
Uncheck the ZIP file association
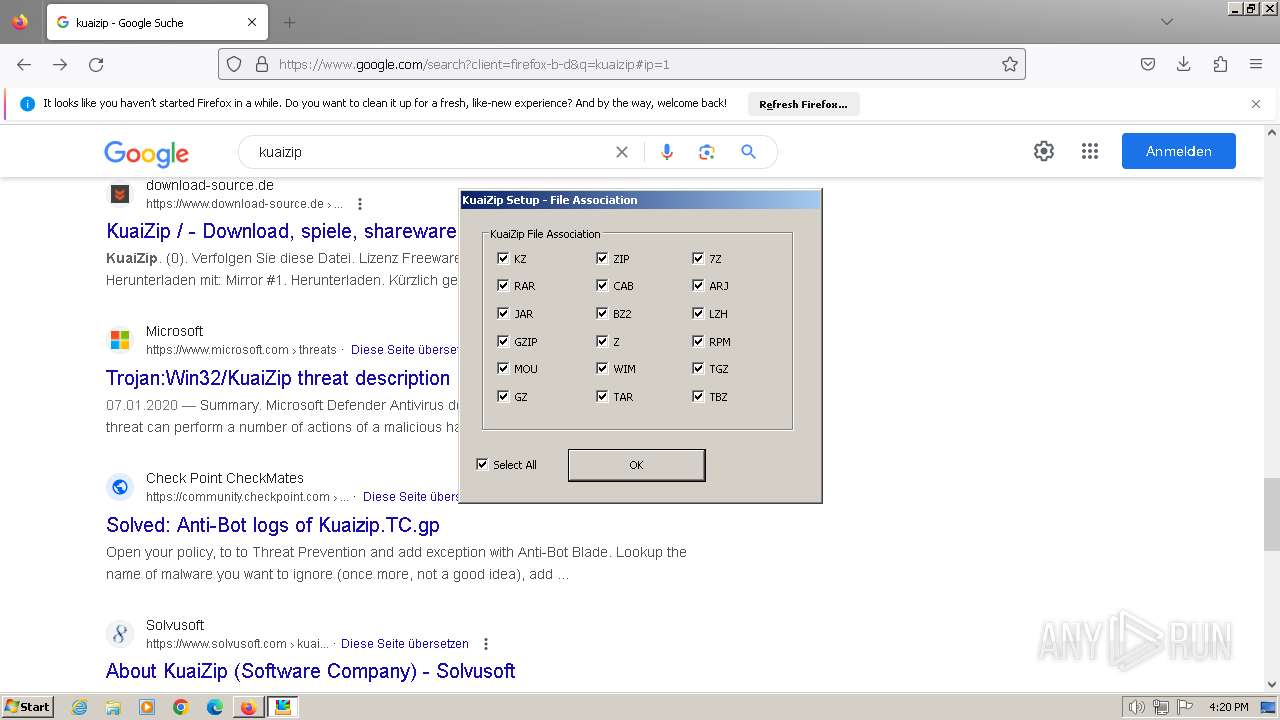click(x=602, y=258)
